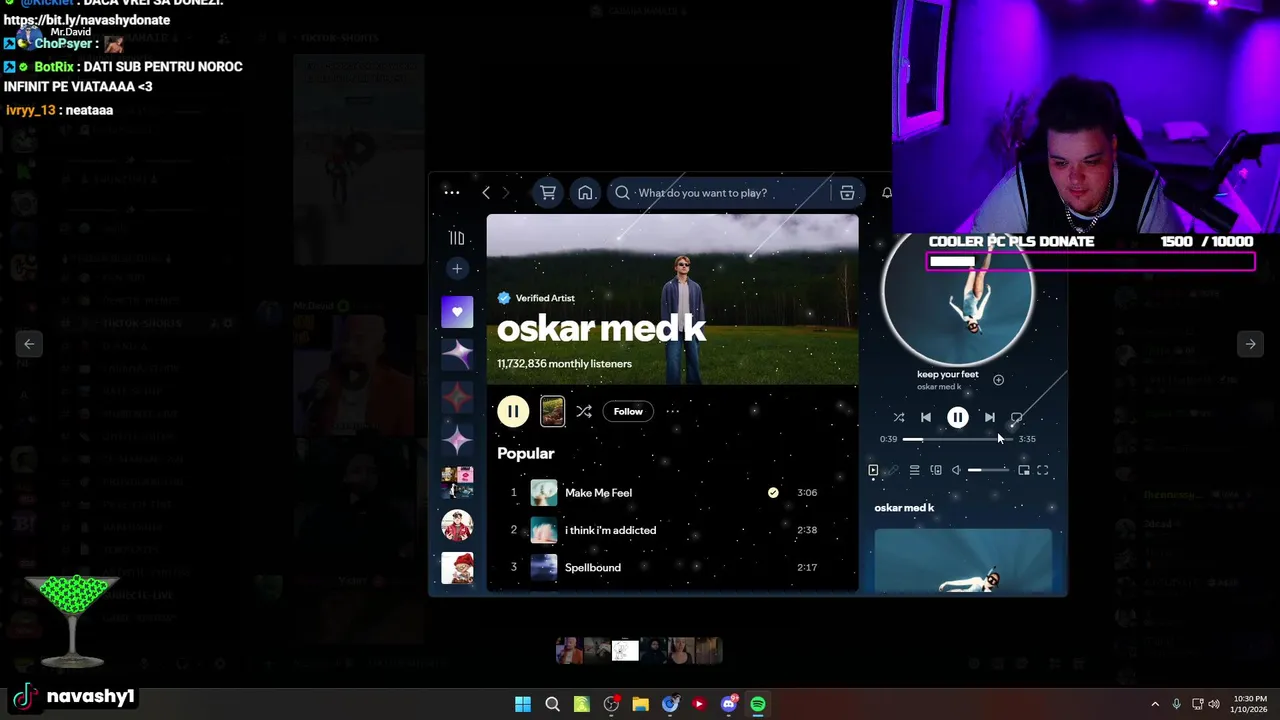Toggle shuffle on the artist page
Viewport: 1280px width, 720px height.
[x=584, y=411]
